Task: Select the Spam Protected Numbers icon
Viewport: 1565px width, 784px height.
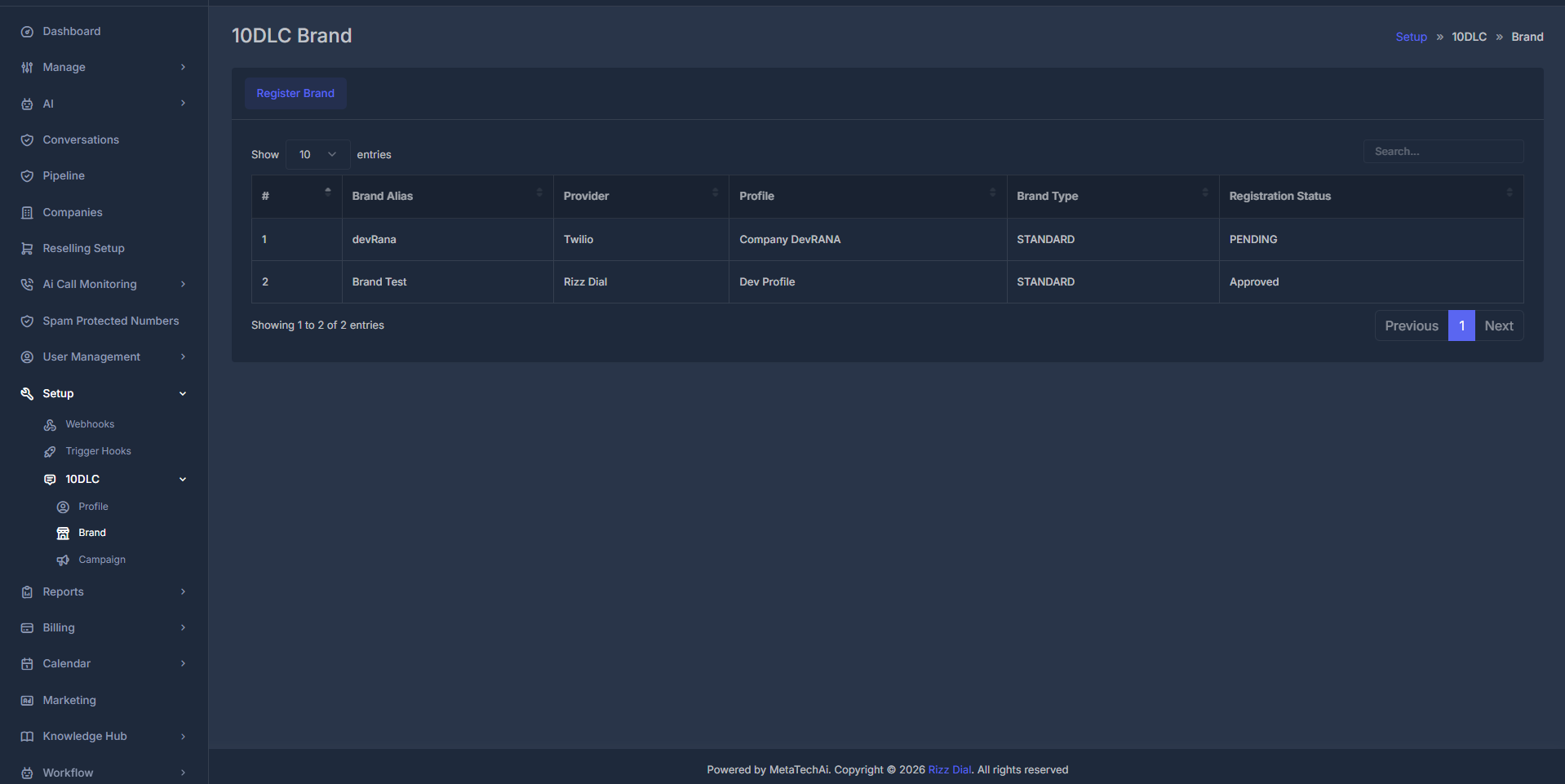Action: click(27, 321)
